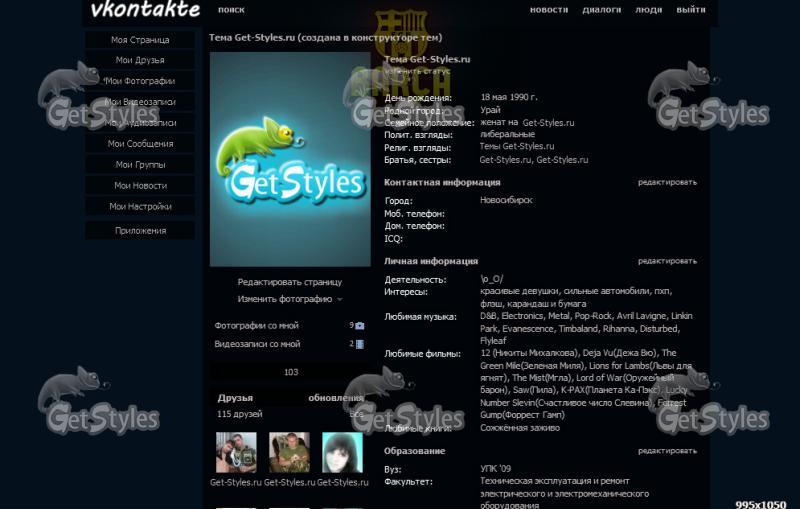Expand the Изменить фотографию dropdown arrow
This screenshot has height=509, width=800.
(340, 299)
